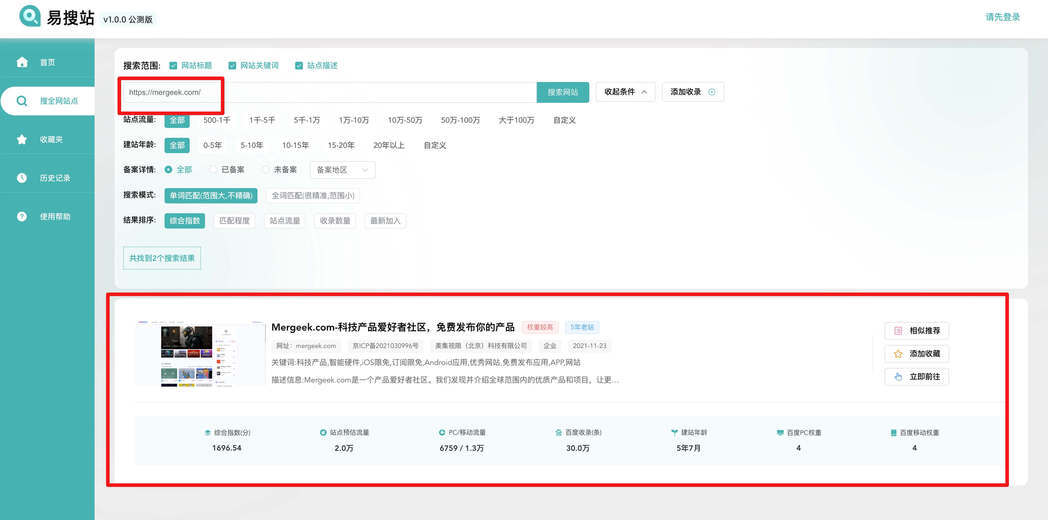Click the 5年老站 tag
Image resolution: width=1048 pixels, height=520 pixels.
582,327
